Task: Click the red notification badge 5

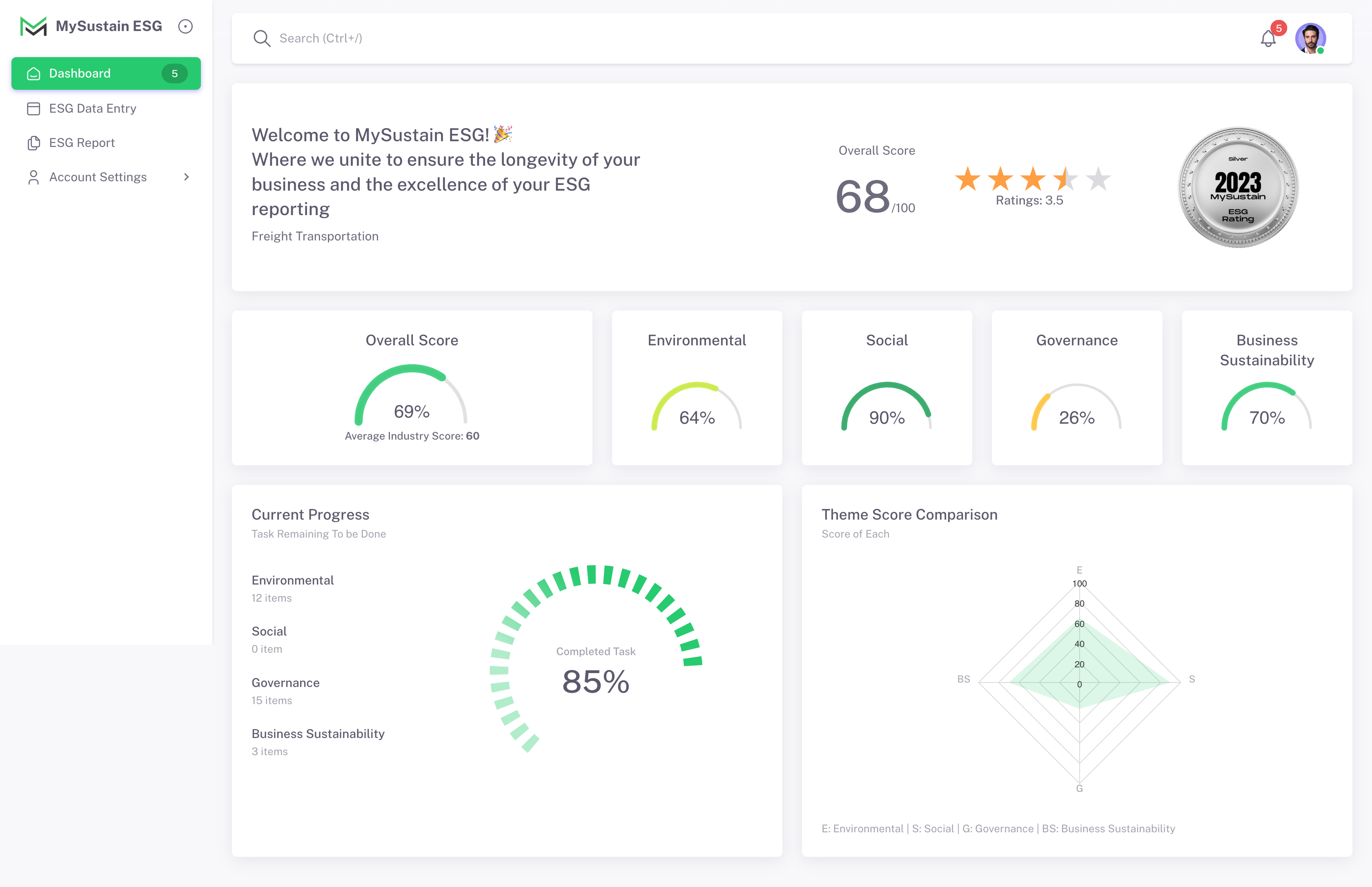Action: pyautogui.click(x=1278, y=28)
